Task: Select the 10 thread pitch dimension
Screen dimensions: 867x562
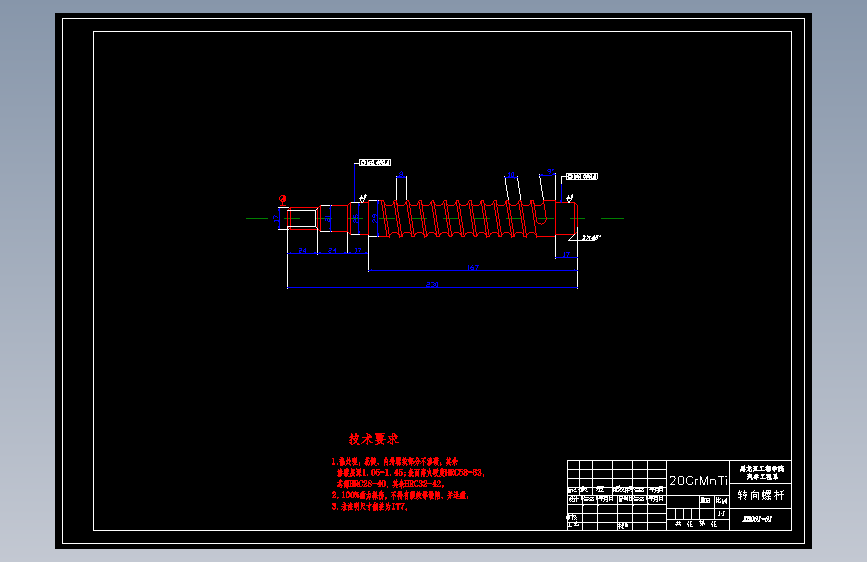Action: [x=511, y=175]
